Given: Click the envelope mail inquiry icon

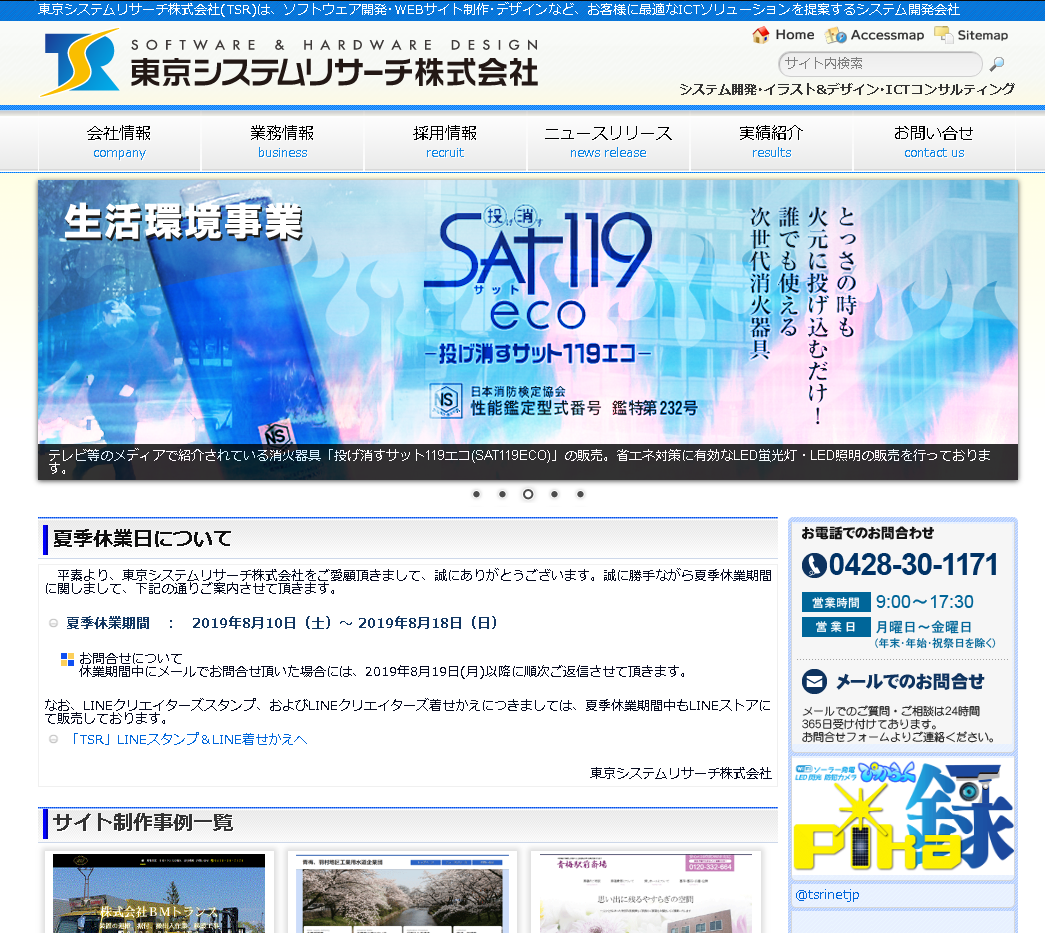Looking at the screenshot, I should [814, 681].
